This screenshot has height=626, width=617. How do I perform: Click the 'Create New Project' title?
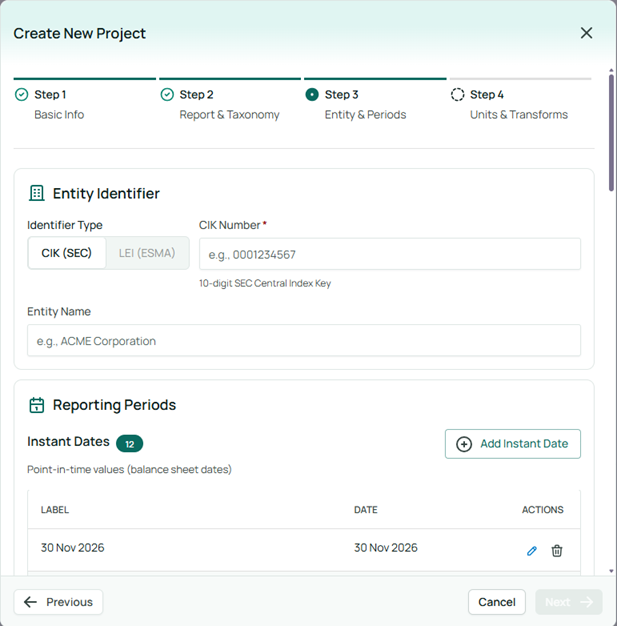[x=79, y=34]
